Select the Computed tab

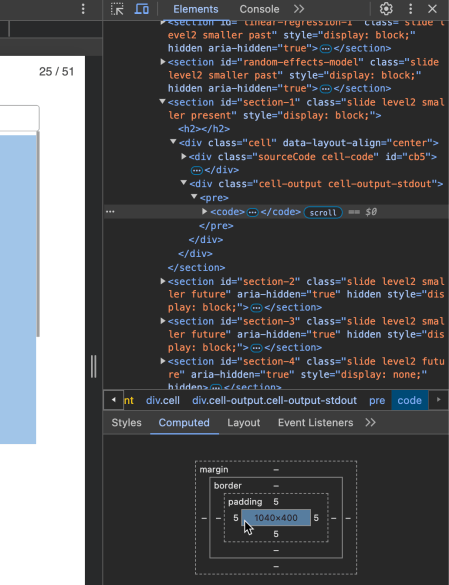coord(184,422)
